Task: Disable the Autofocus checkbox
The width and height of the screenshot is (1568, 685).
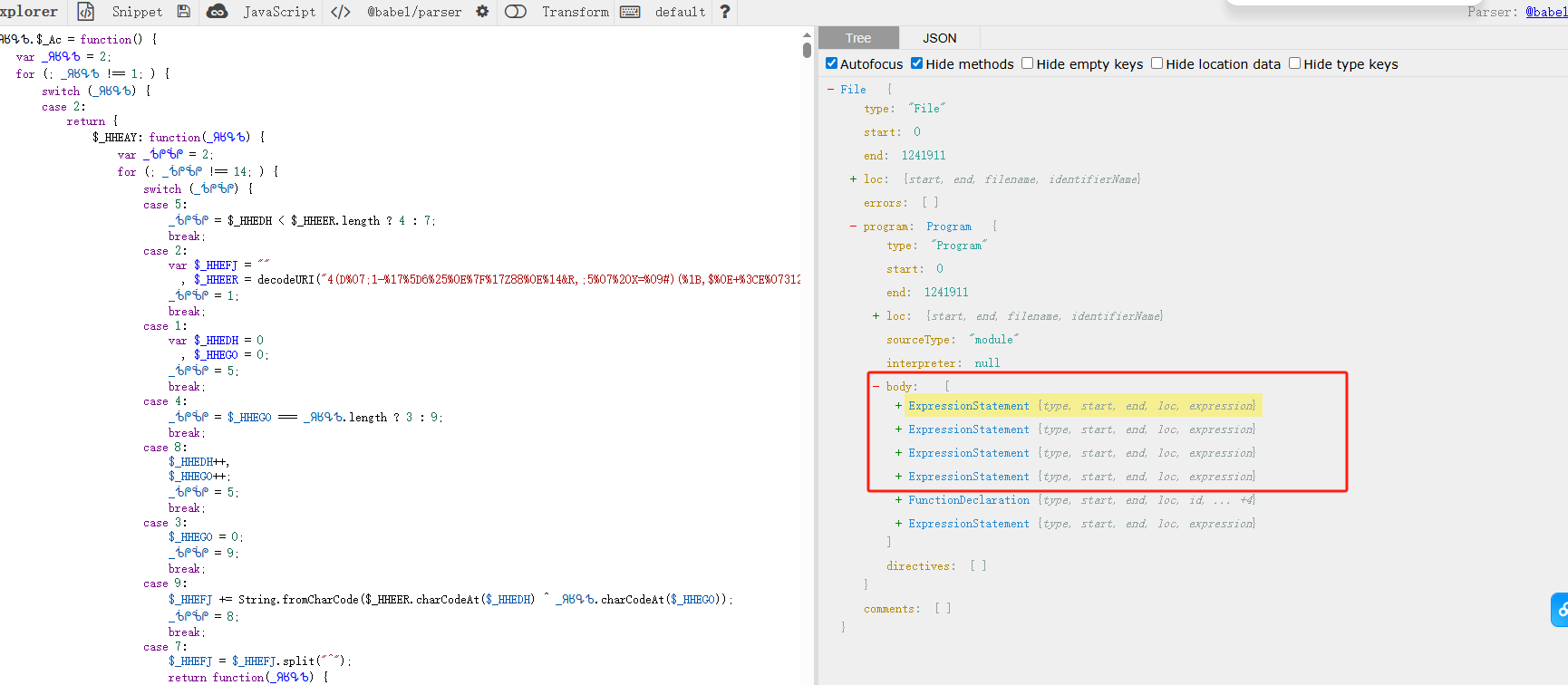Action: click(831, 63)
